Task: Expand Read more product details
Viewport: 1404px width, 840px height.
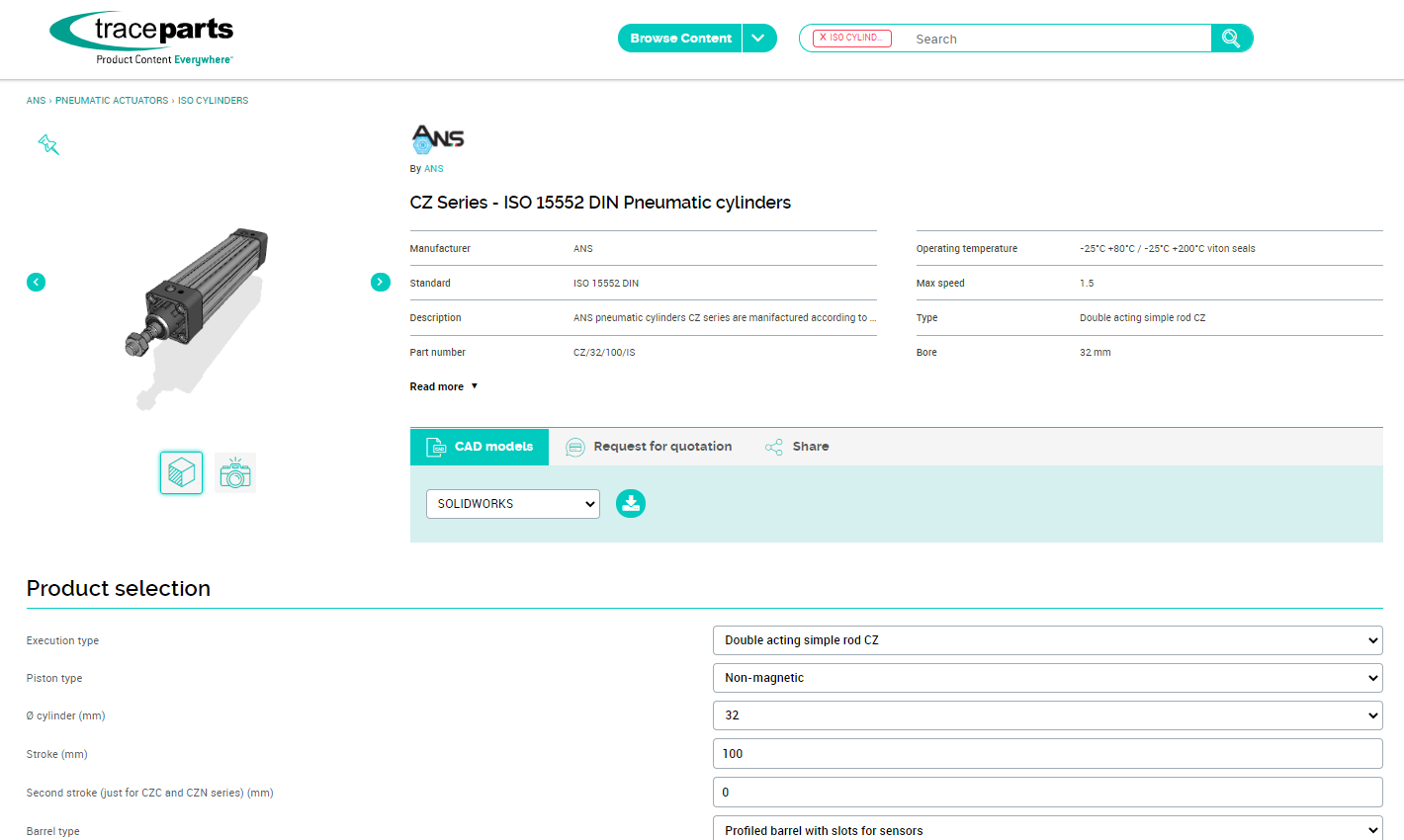Action: pos(444,386)
